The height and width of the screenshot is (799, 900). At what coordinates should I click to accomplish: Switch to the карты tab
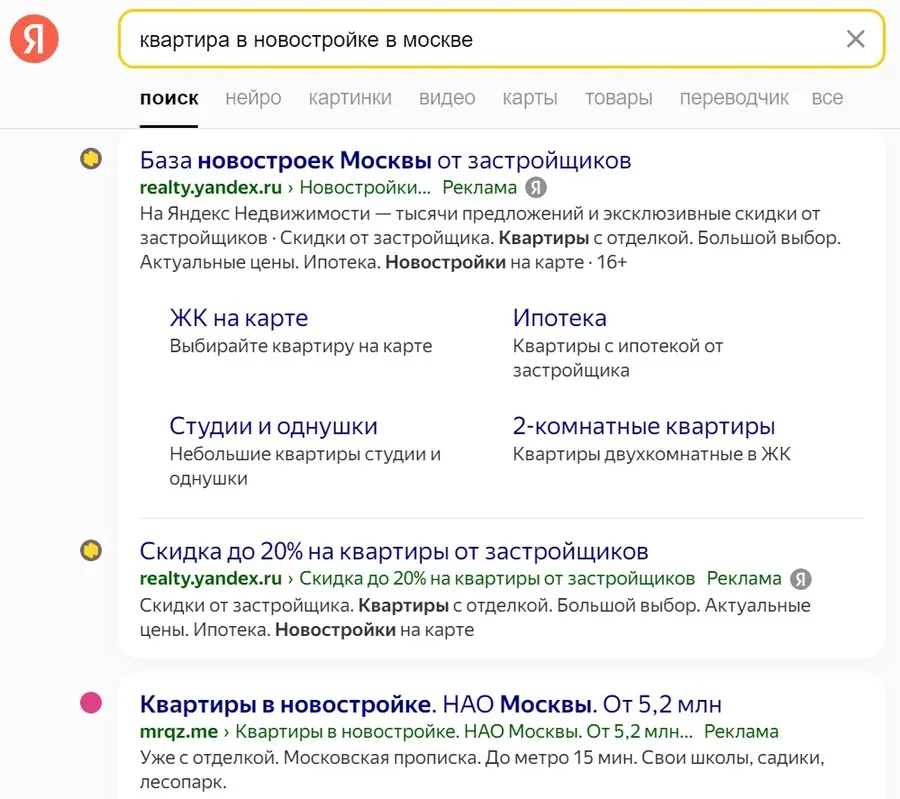click(529, 97)
